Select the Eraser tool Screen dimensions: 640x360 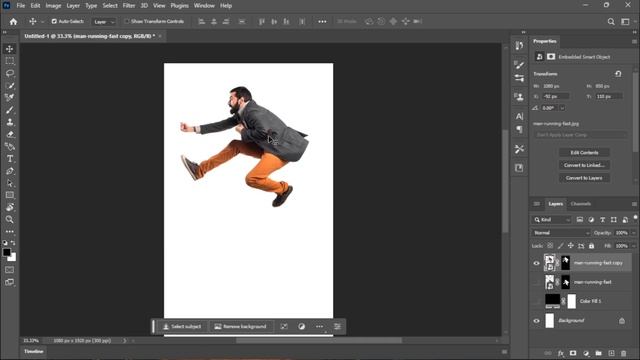(9, 134)
